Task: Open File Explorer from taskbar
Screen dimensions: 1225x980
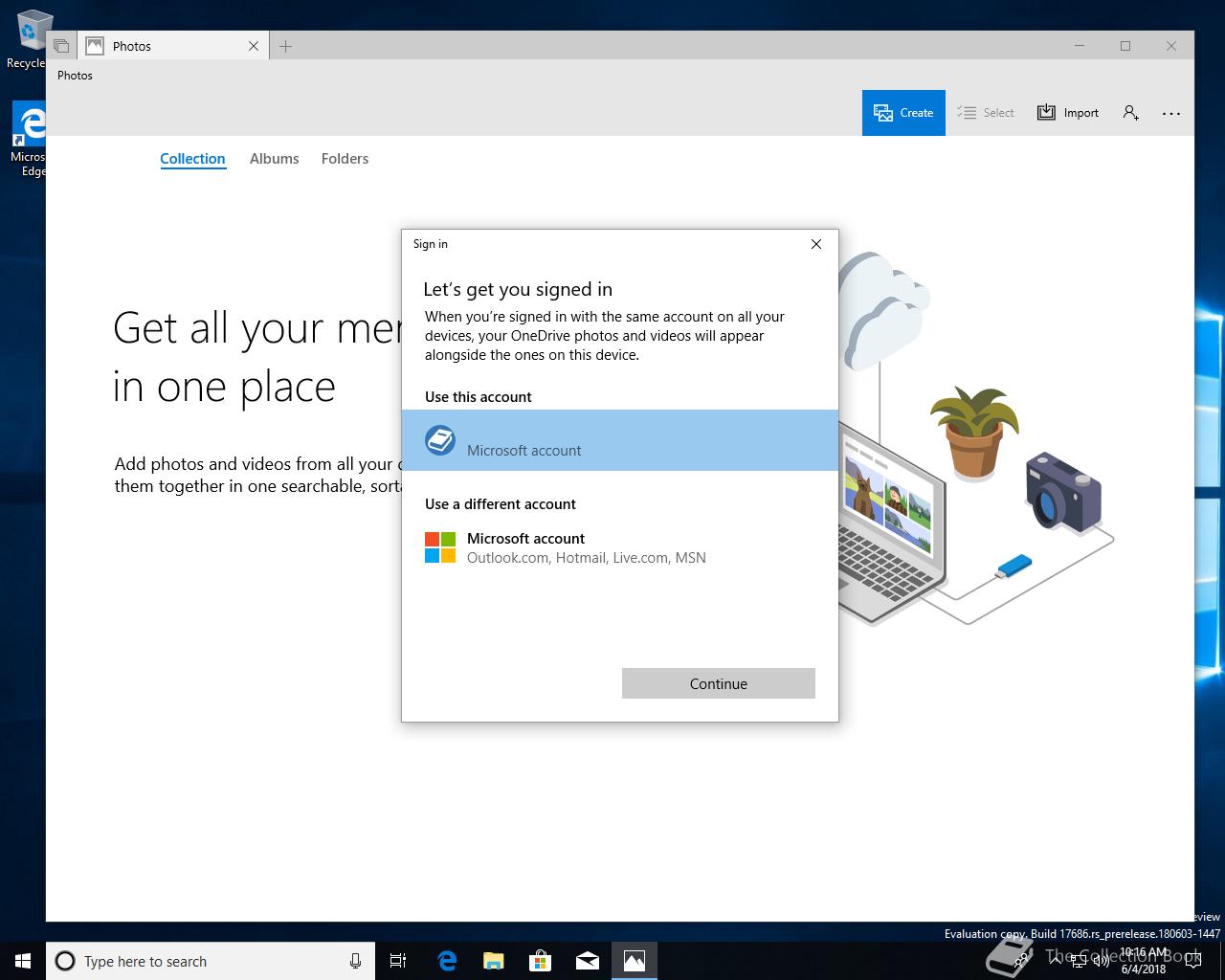Action: point(493,961)
